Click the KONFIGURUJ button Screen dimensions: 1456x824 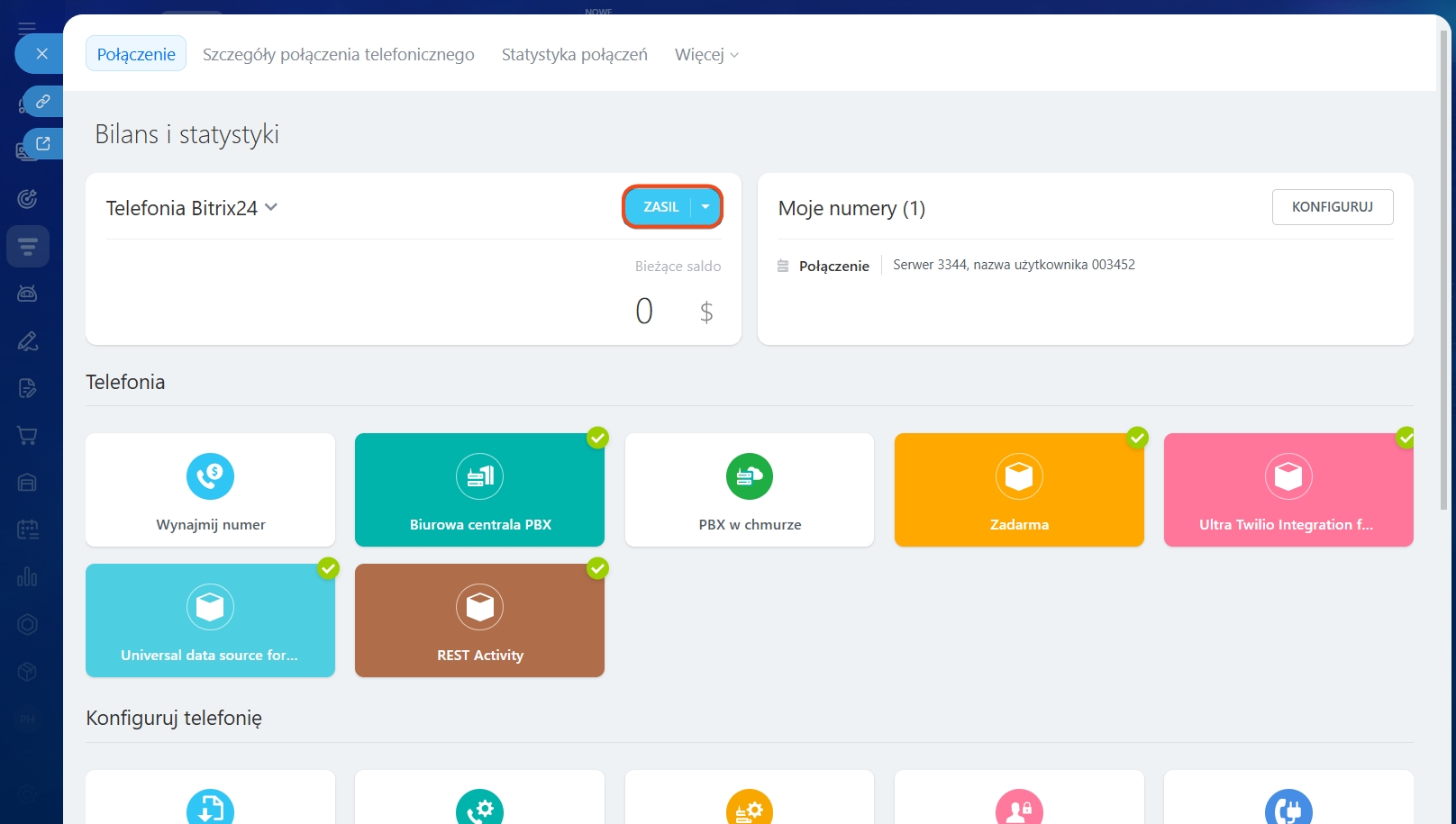[1332, 207]
